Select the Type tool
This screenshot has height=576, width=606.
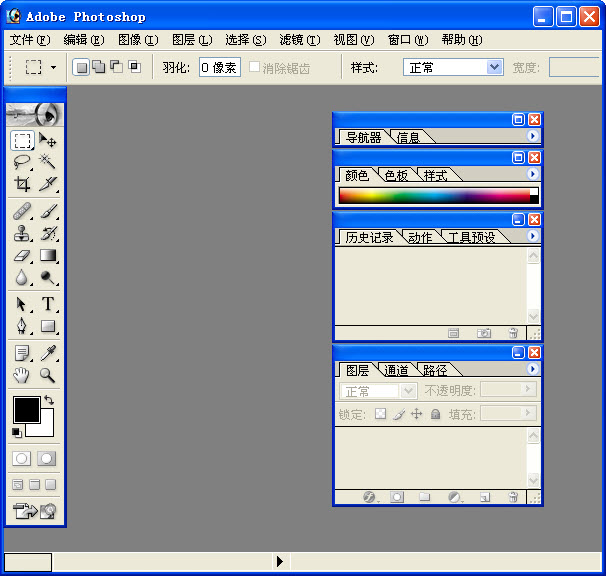tap(48, 304)
